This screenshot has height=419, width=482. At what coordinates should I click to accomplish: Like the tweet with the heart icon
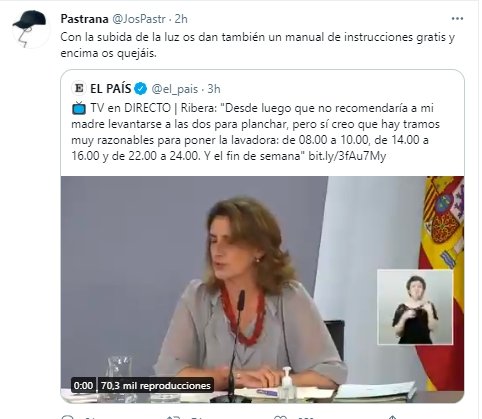tap(280, 417)
